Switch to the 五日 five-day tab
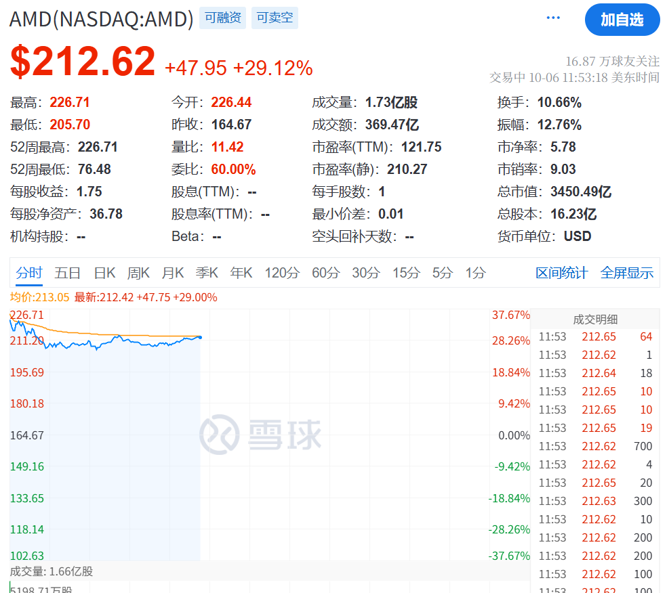This screenshot has width=667, height=593. click(x=68, y=273)
